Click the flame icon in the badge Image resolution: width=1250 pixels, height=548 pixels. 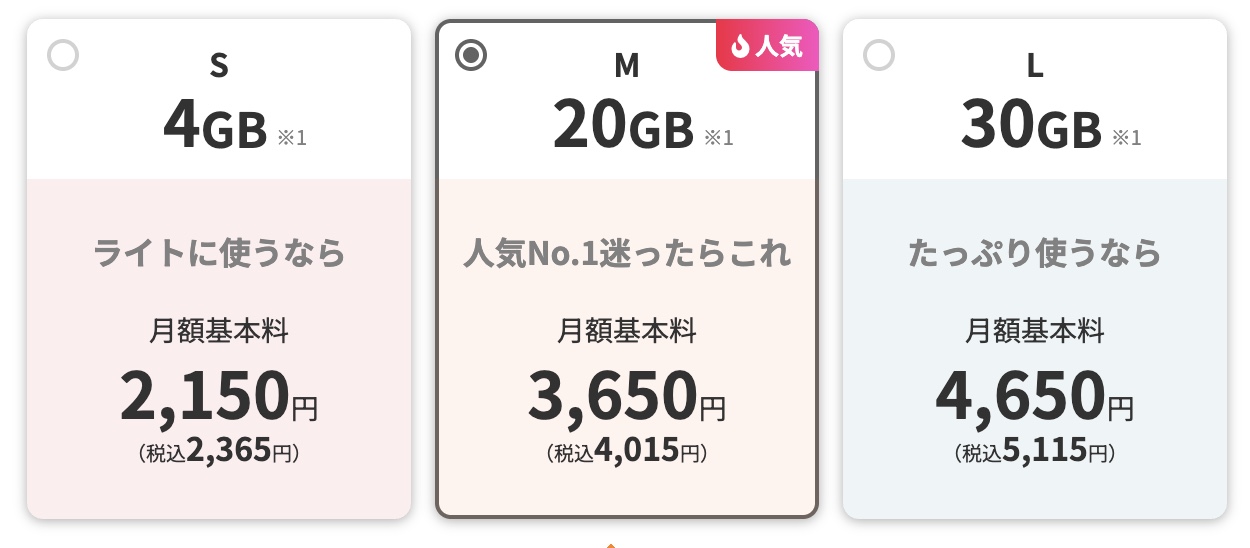[x=741, y=47]
